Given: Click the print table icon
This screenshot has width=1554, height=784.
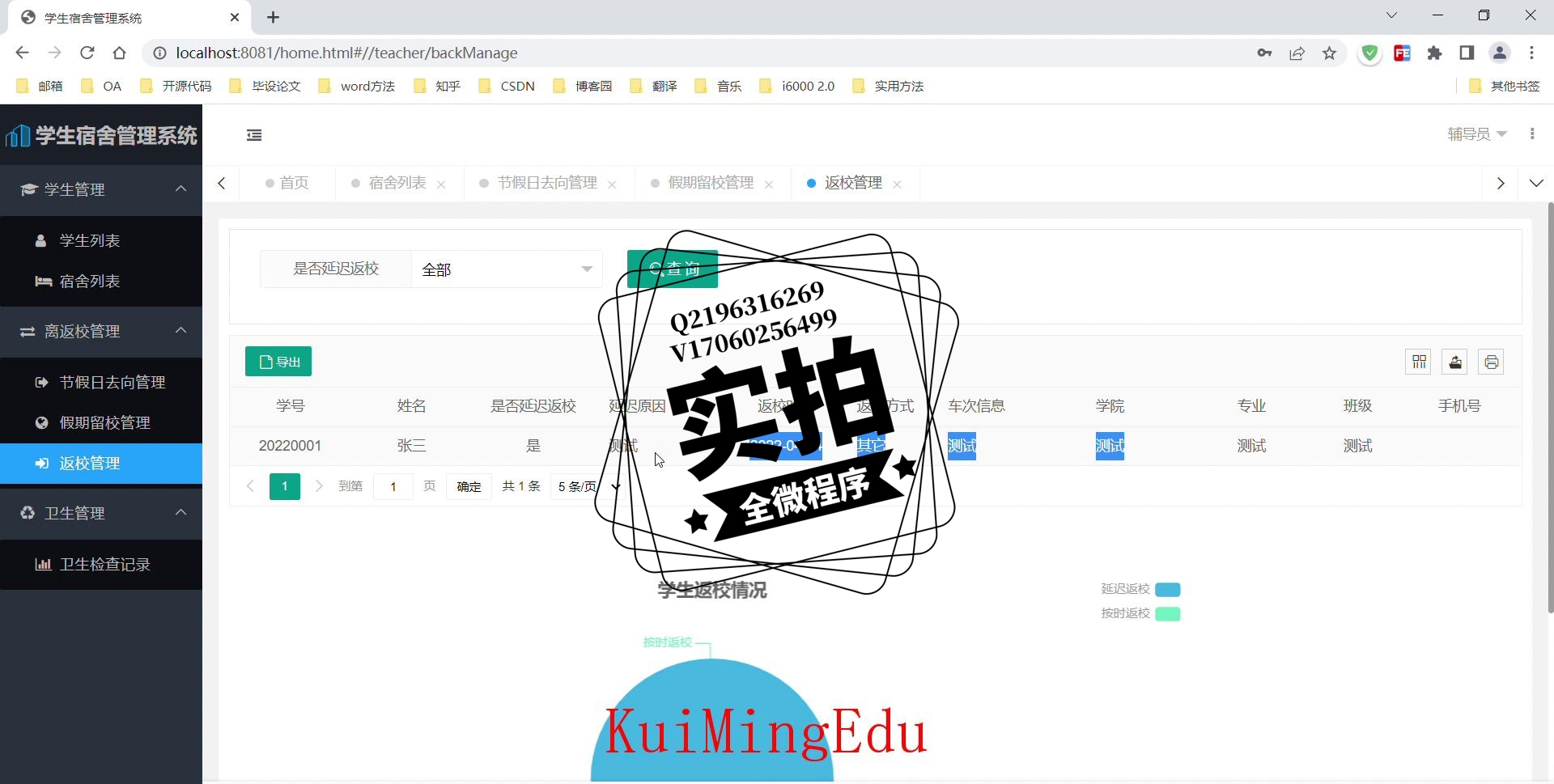Looking at the screenshot, I should point(1492,362).
